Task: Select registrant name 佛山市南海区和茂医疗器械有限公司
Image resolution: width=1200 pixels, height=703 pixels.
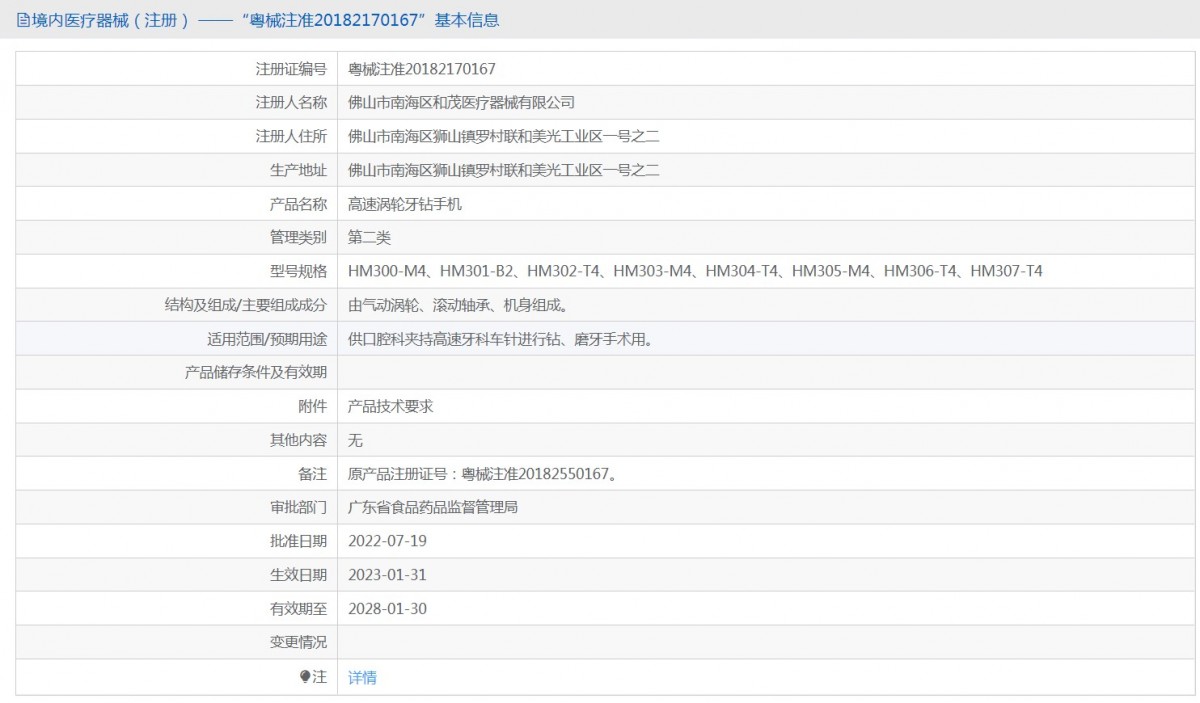Action: tap(461, 102)
